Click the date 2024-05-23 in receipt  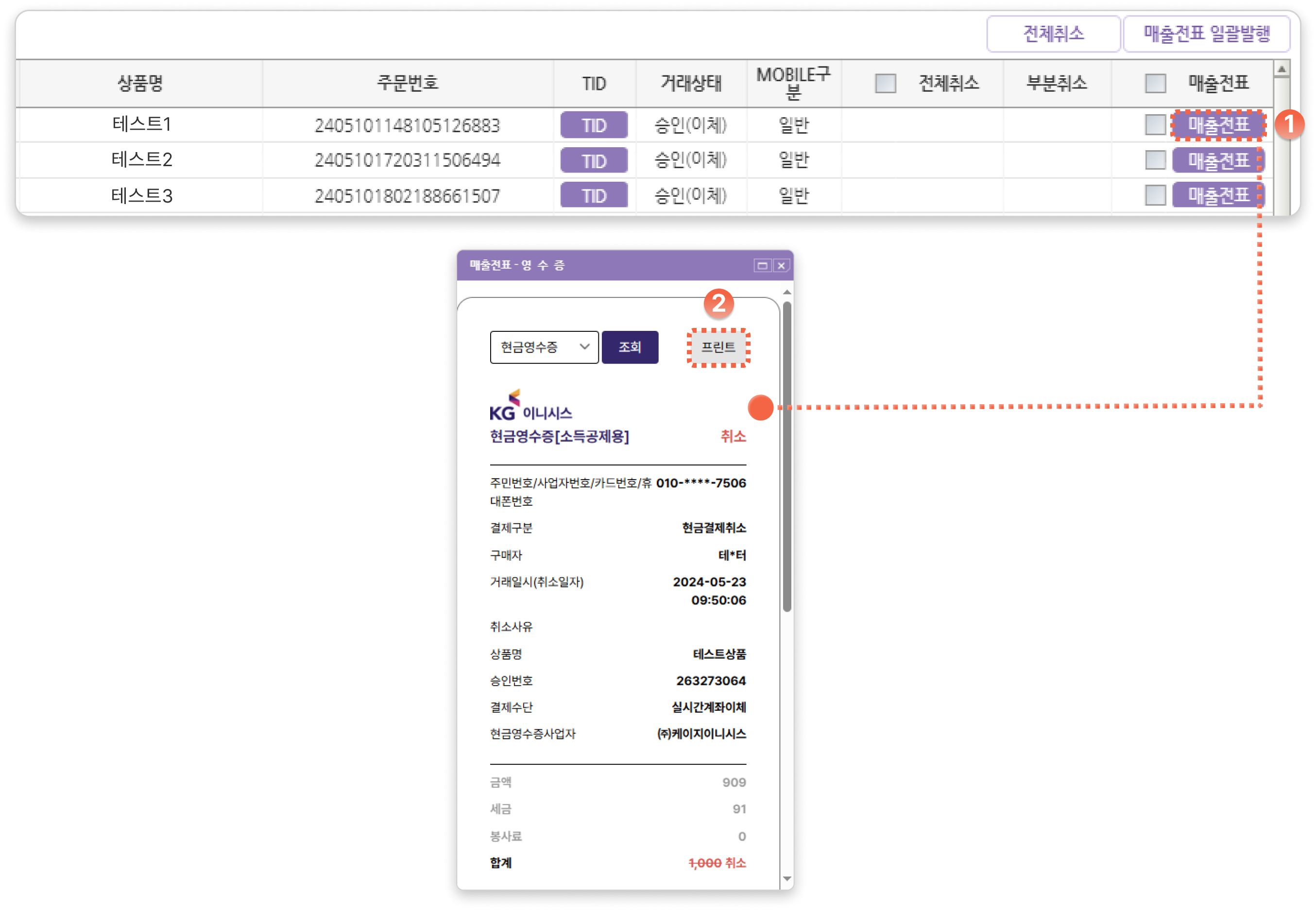(710, 582)
